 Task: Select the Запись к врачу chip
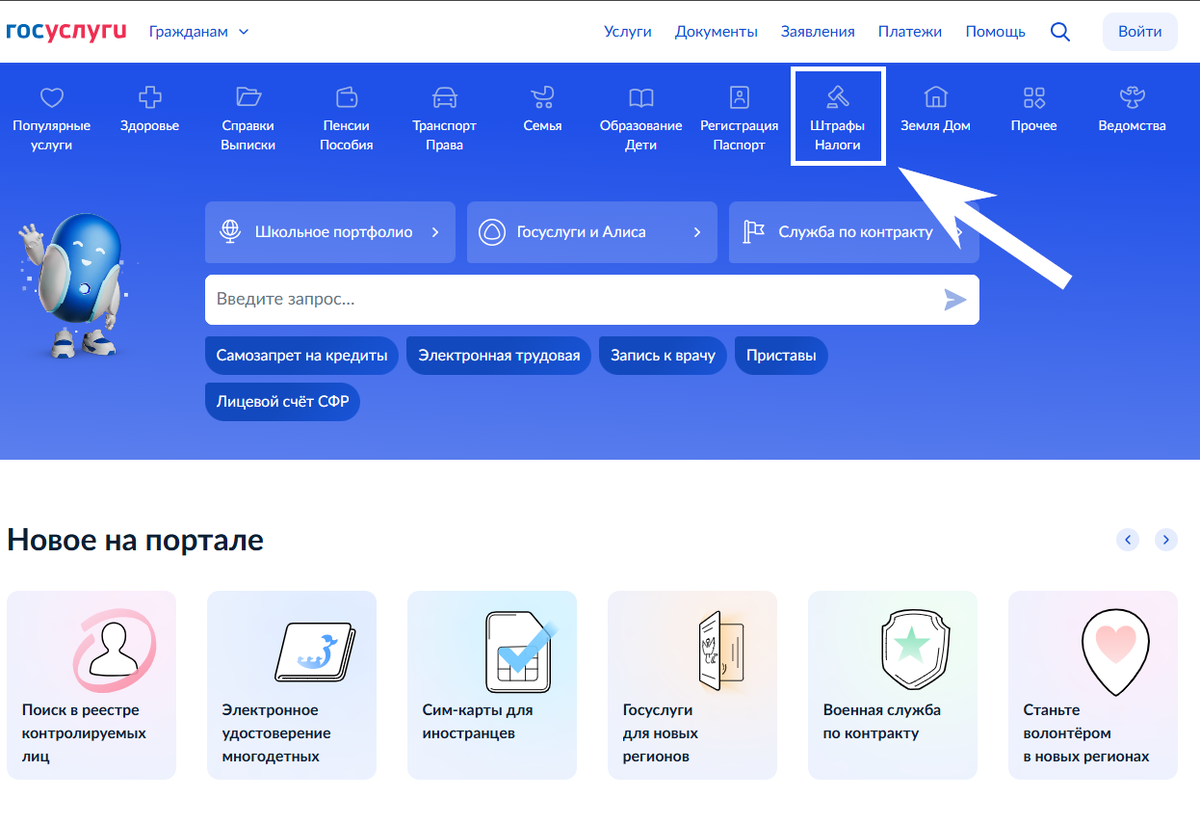(663, 356)
